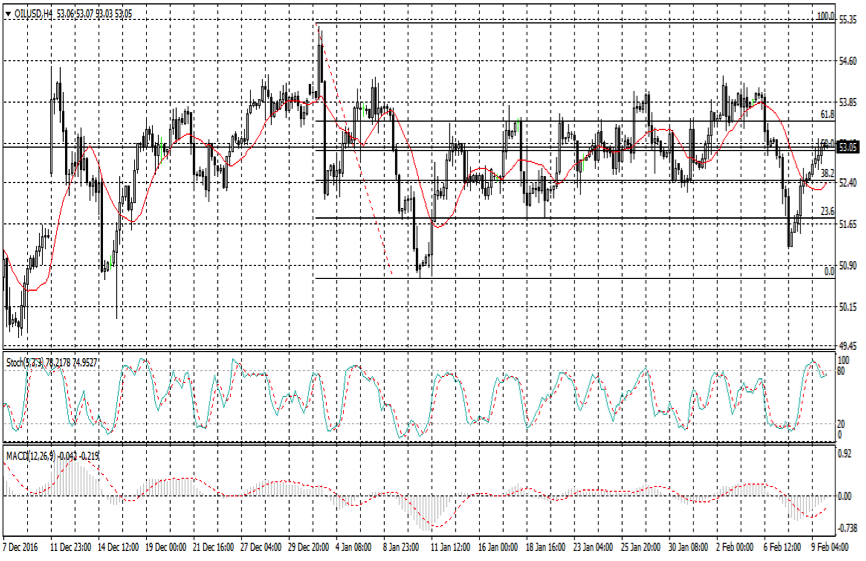Click the 23.6 Fibonacci level label
Image resolution: width=866 pixels, height=561 pixels.
click(x=827, y=211)
